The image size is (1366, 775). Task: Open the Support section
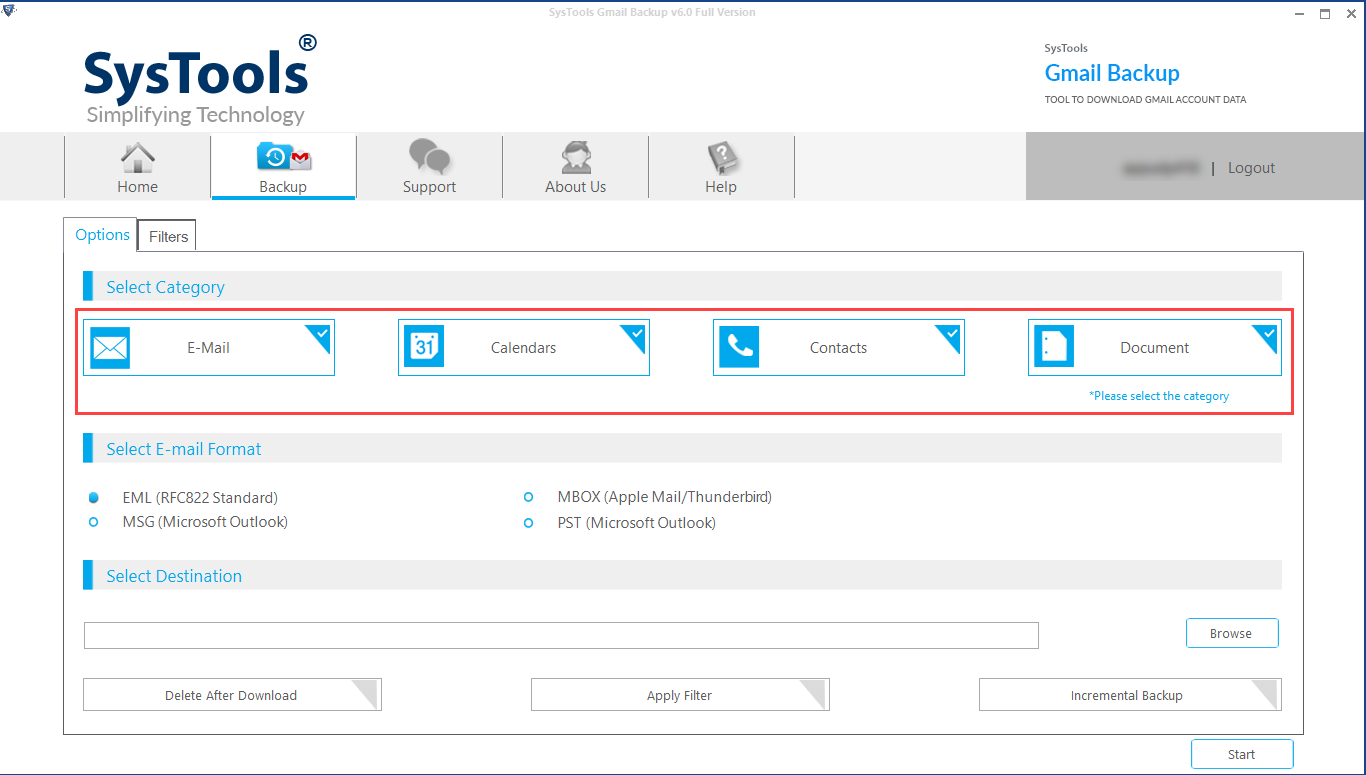pyautogui.click(x=429, y=167)
